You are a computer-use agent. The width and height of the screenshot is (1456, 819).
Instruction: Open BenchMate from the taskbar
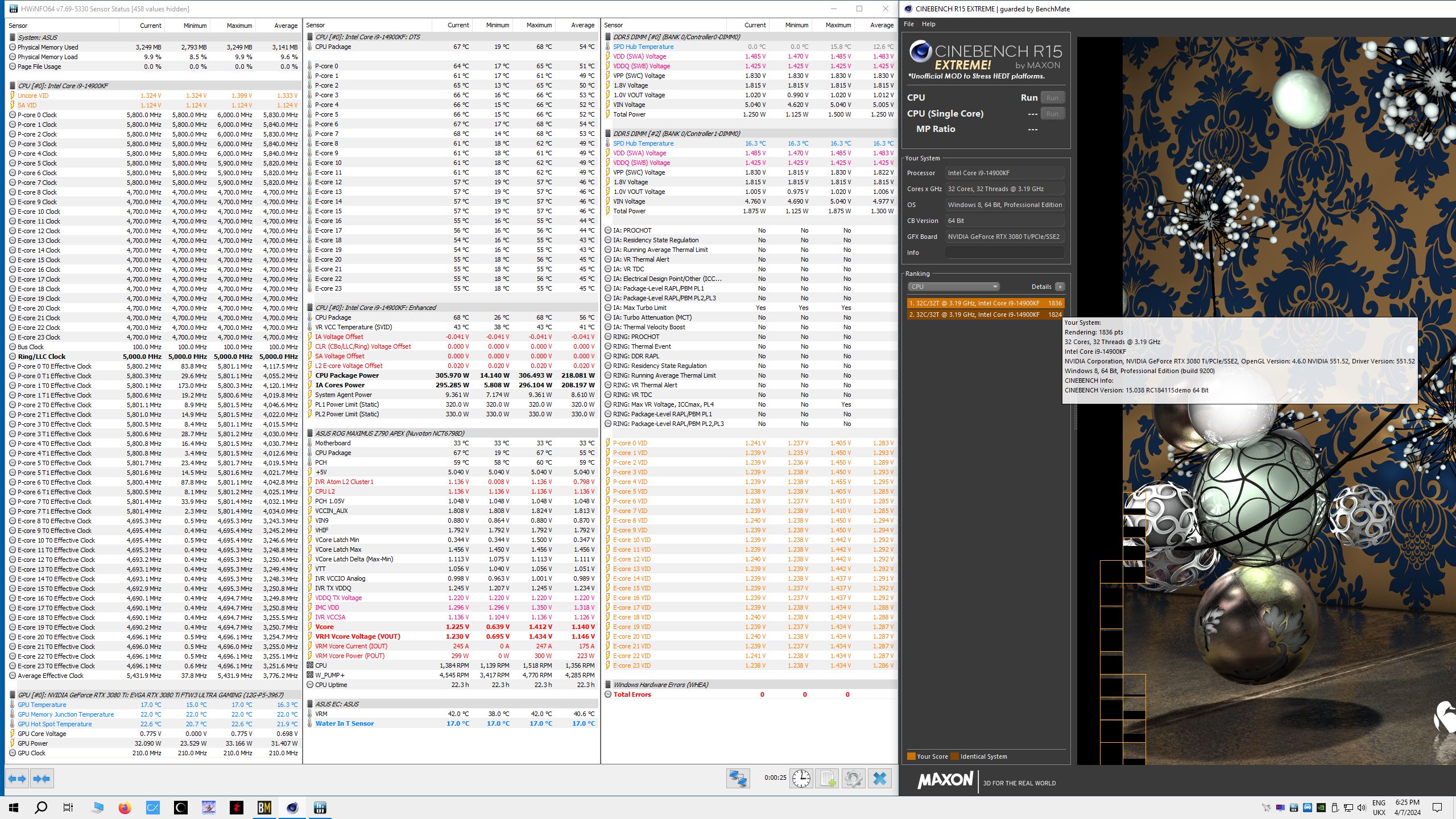pos(264,808)
